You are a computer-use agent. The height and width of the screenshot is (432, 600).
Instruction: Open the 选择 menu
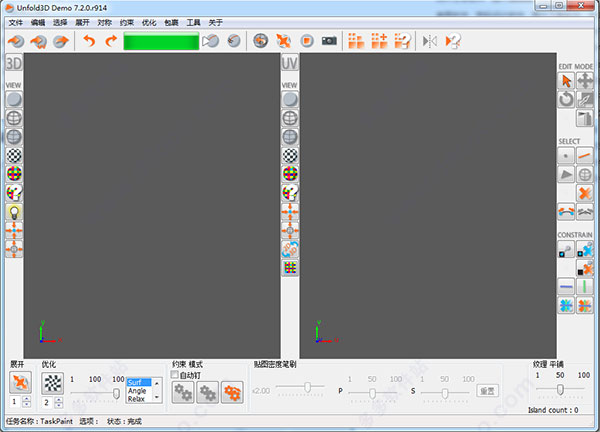pyautogui.click(x=60, y=23)
